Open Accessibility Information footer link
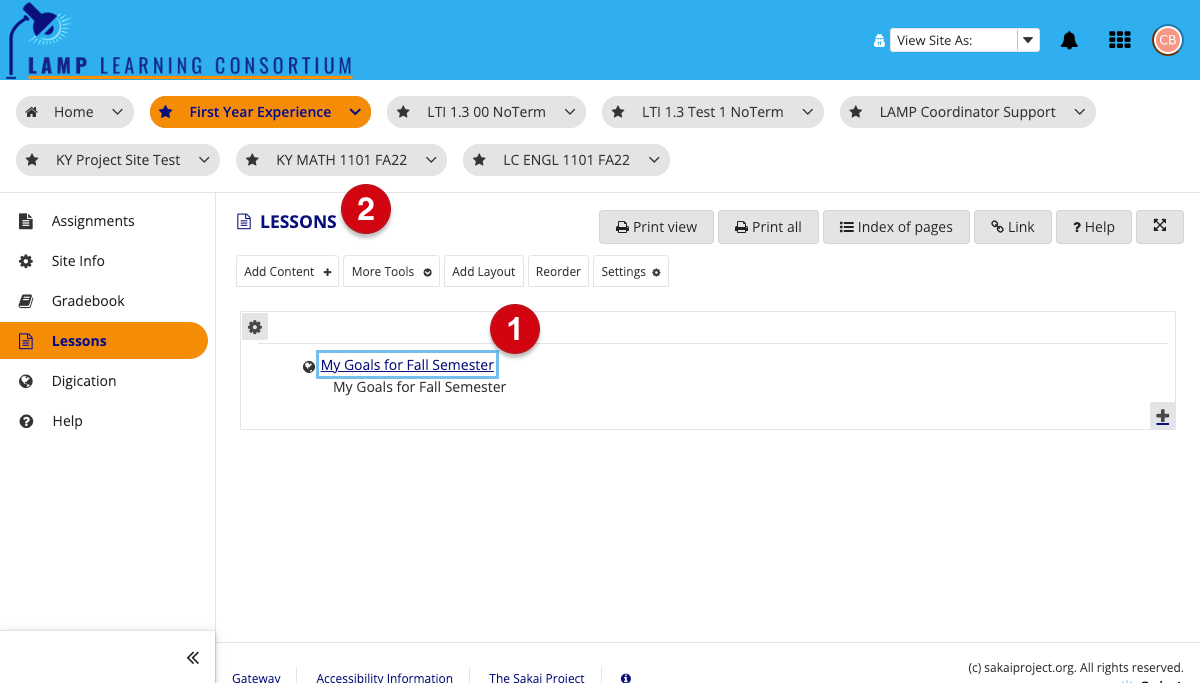The image size is (1200, 683). (x=384, y=678)
